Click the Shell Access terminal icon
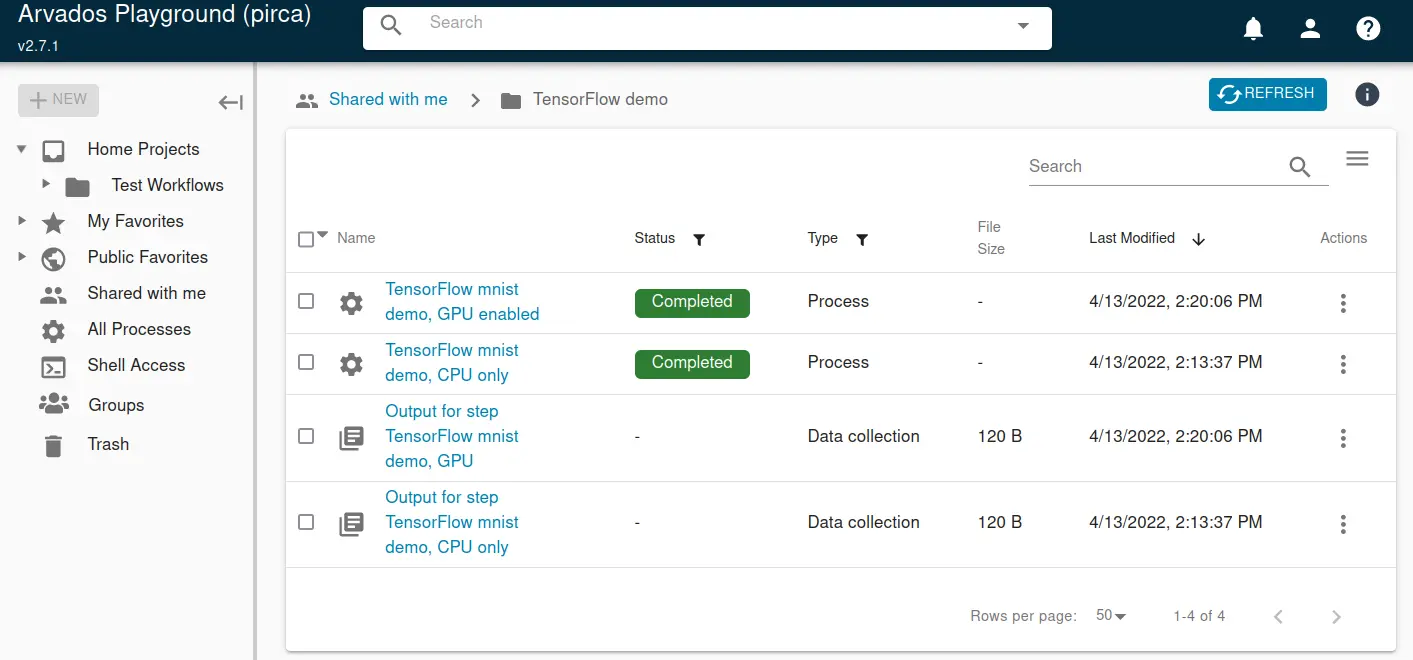Viewport: 1413px width, 660px height. (53, 367)
